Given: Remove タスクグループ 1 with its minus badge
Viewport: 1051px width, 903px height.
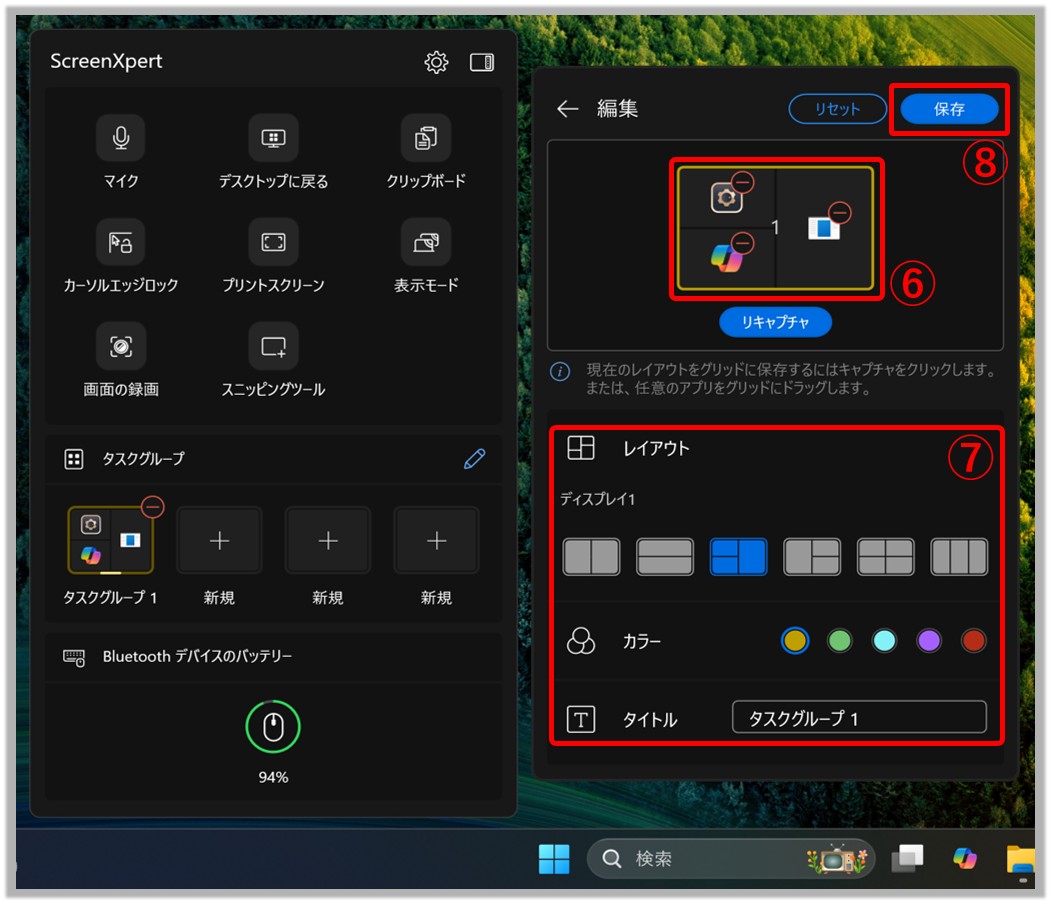Looking at the screenshot, I should pos(153,507).
